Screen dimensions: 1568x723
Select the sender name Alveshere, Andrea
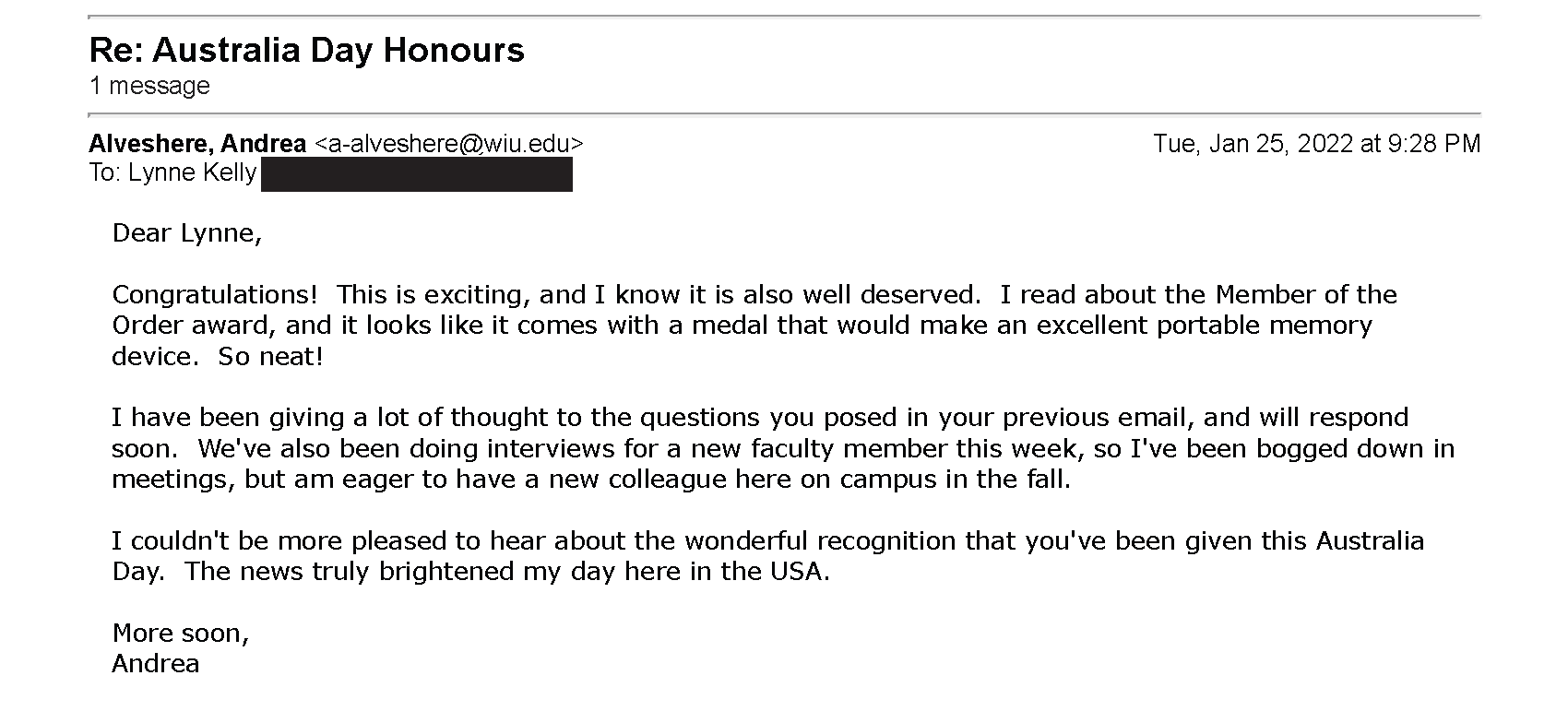click(197, 144)
